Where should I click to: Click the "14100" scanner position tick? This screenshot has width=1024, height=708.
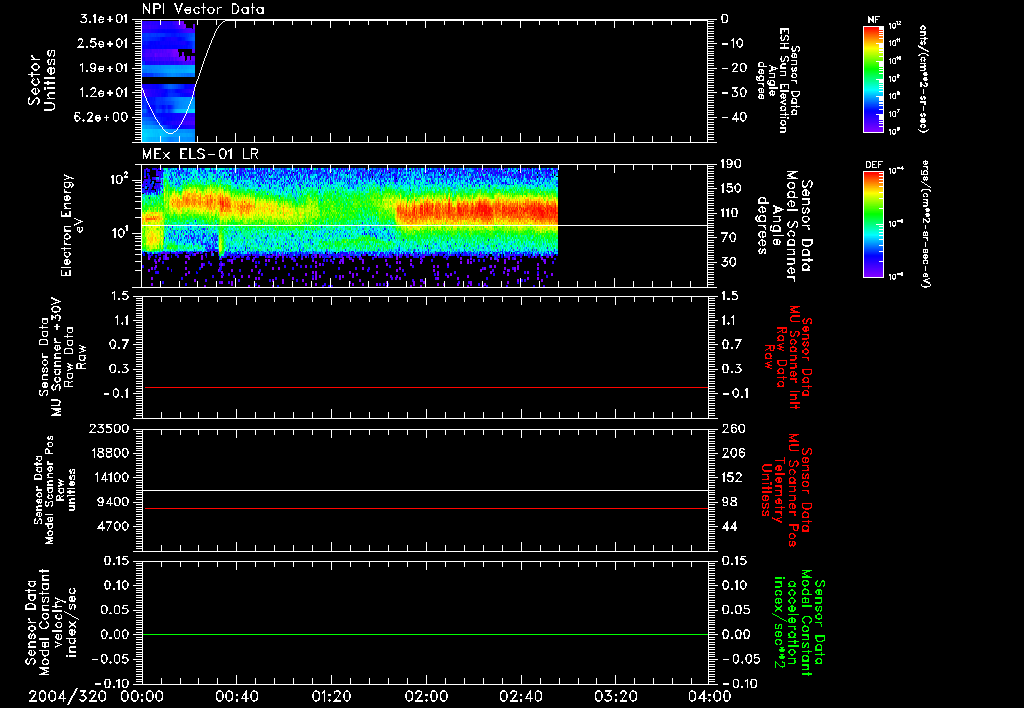coord(109,477)
